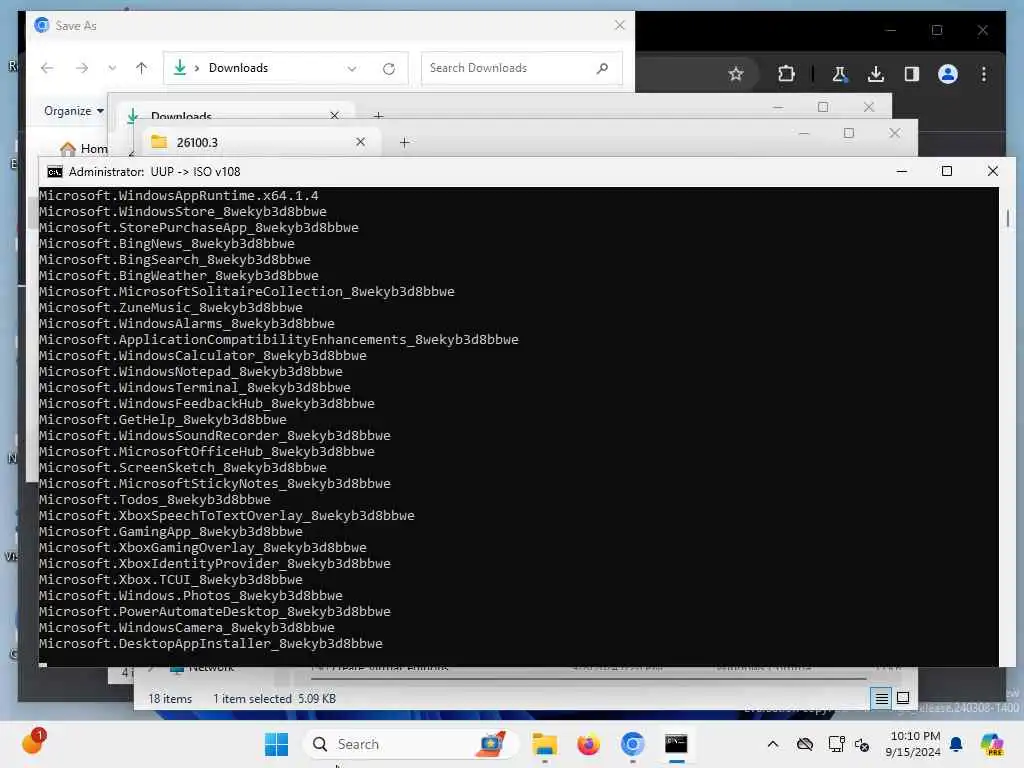
Task: Click the command prompt title bar icon
Action: click(x=55, y=172)
